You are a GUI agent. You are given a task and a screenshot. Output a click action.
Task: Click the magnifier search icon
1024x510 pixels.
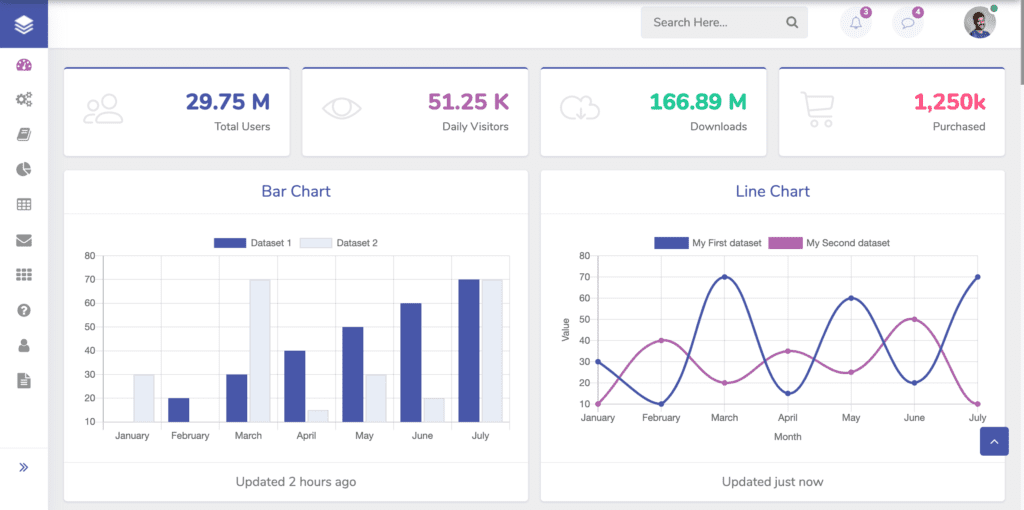(x=792, y=22)
